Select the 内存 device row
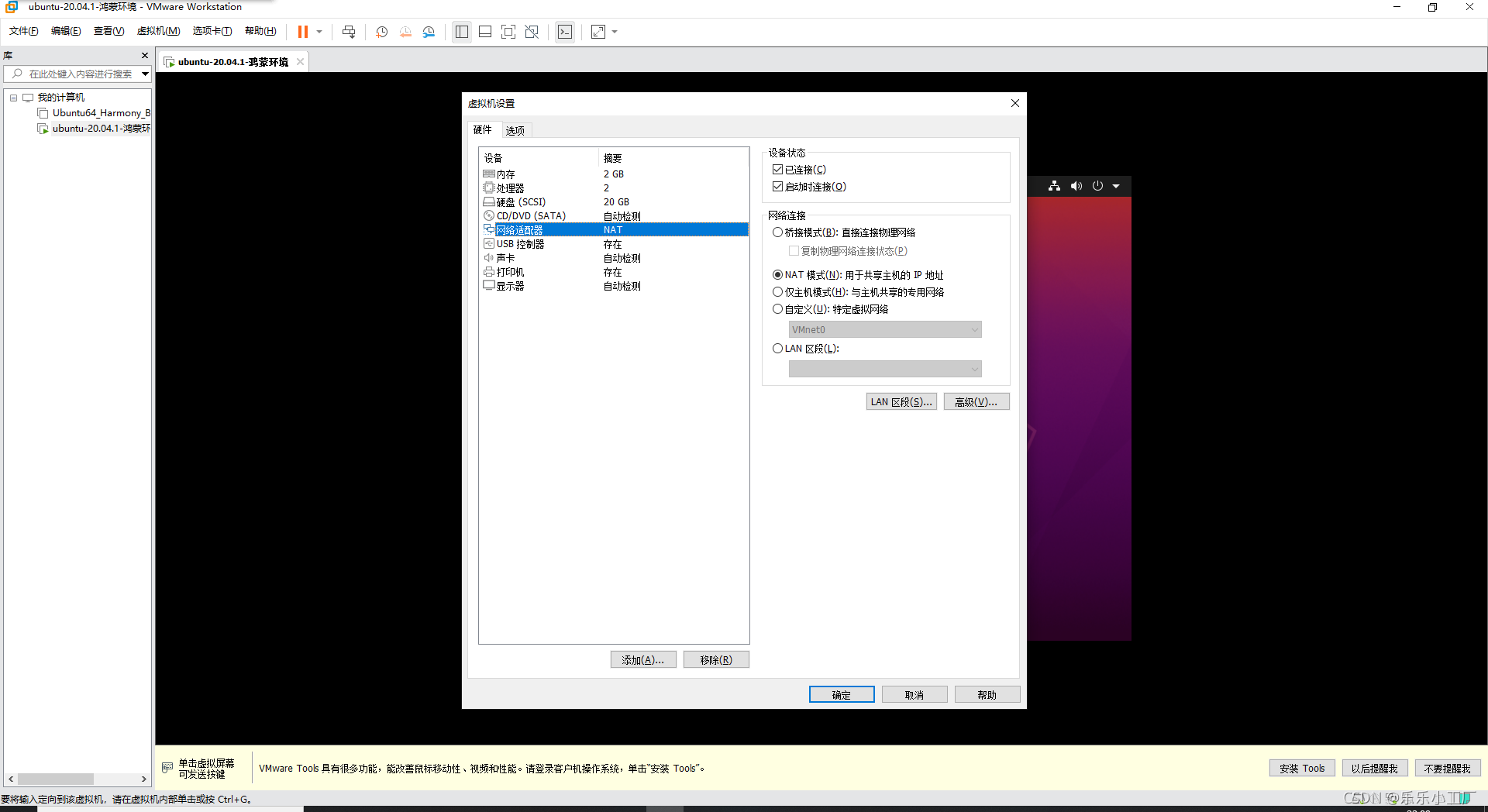Viewport: 1488px width, 812px height. 615,174
